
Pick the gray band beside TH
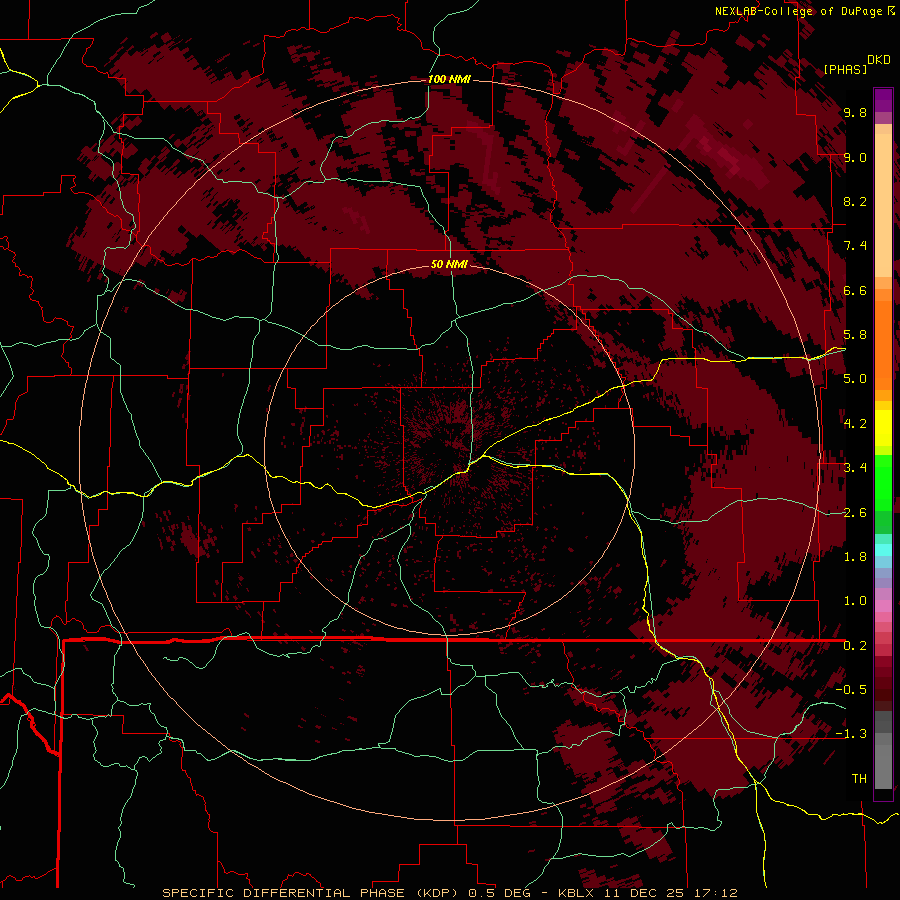(x=883, y=769)
